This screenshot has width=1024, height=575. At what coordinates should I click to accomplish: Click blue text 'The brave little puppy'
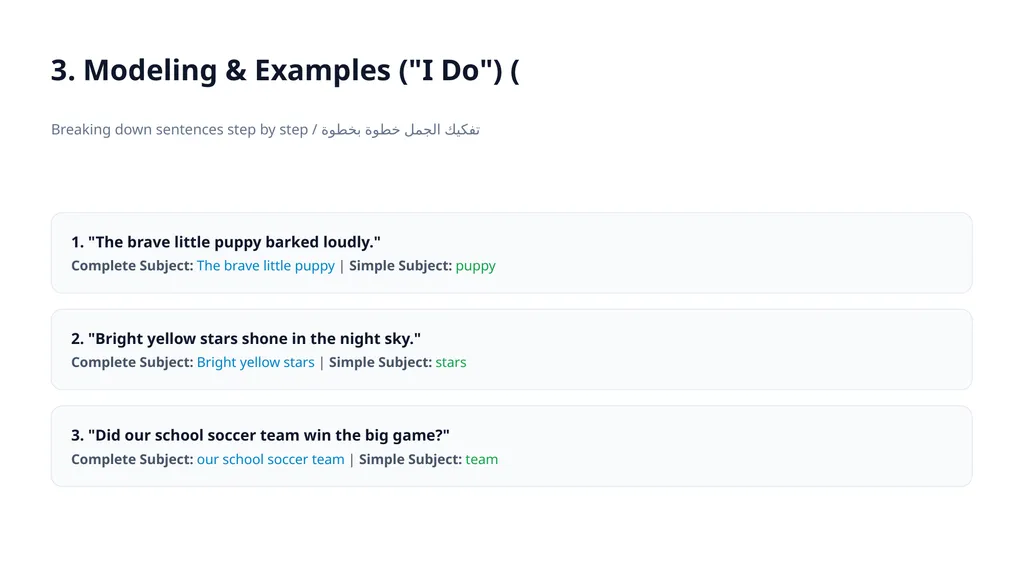coord(266,266)
